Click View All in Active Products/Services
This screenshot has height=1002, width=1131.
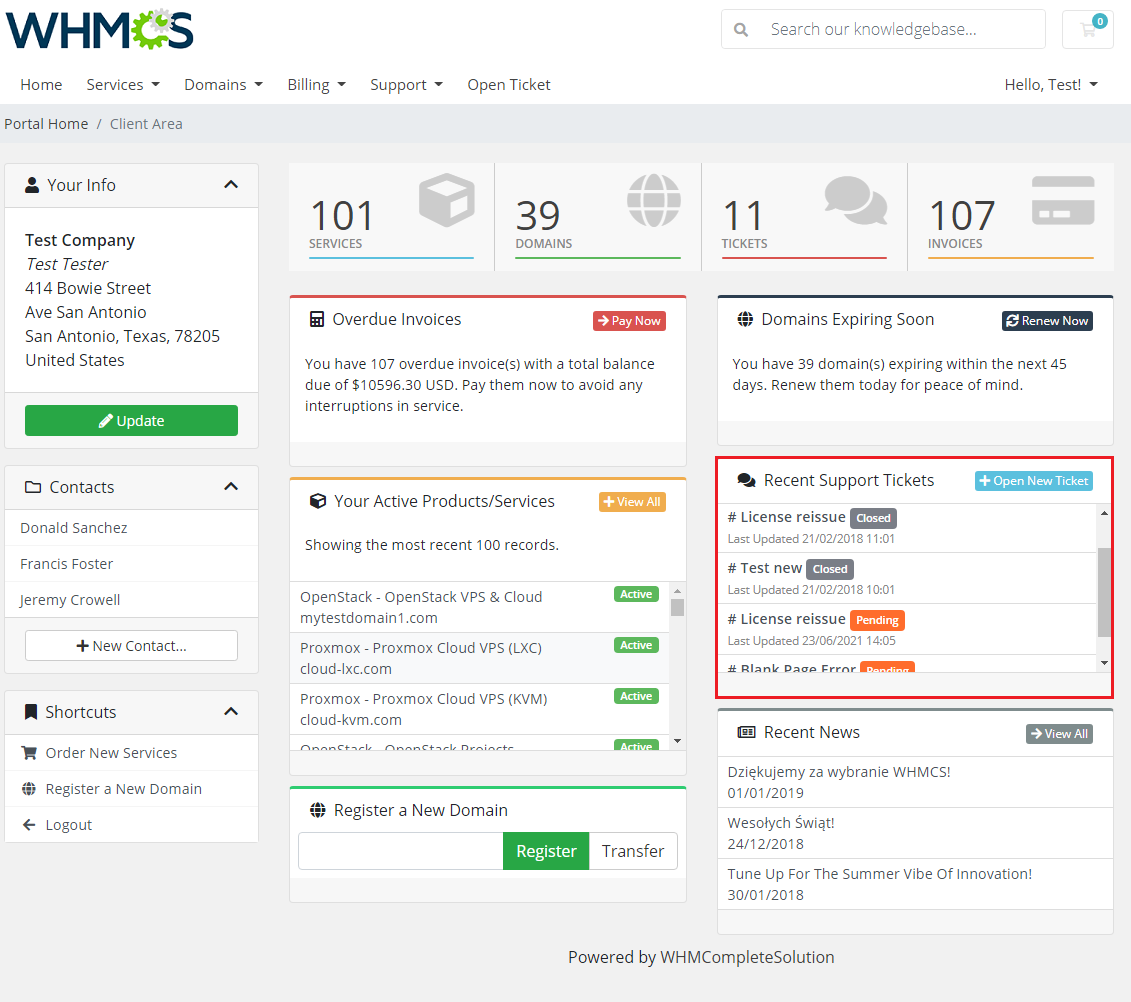pyautogui.click(x=632, y=501)
